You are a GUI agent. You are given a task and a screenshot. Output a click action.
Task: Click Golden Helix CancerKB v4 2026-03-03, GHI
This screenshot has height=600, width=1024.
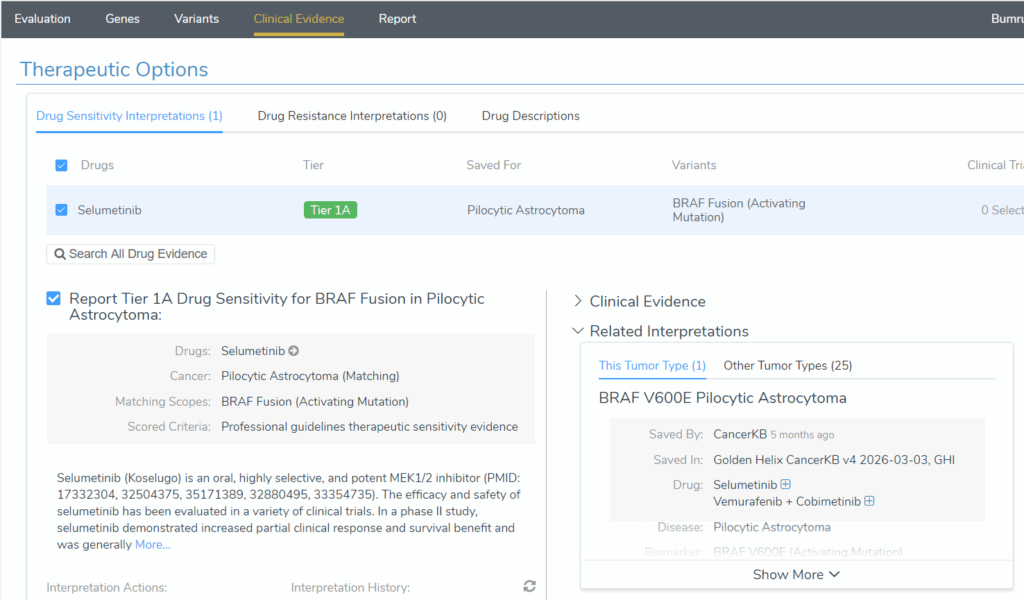point(834,460)
